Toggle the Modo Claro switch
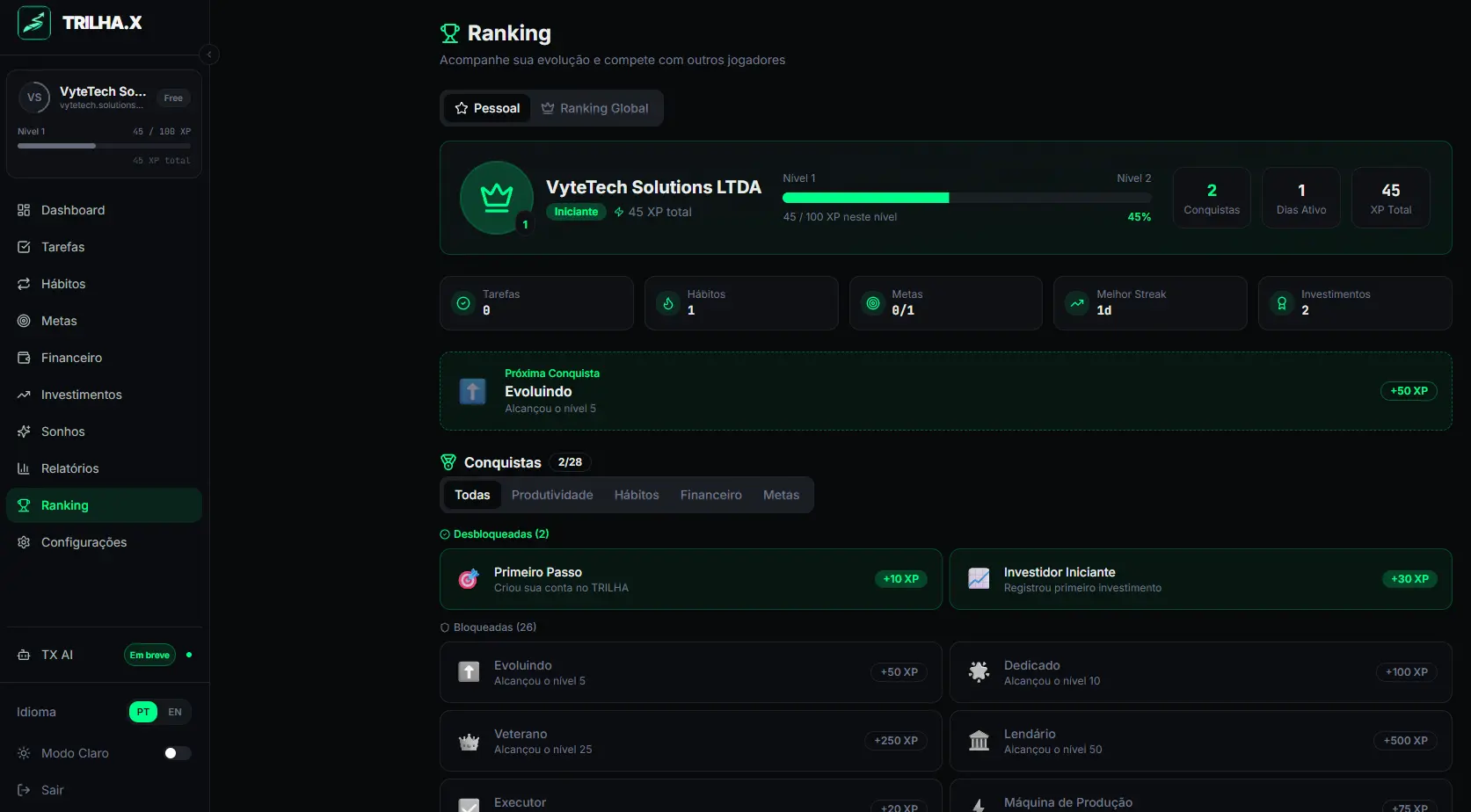 178,753
